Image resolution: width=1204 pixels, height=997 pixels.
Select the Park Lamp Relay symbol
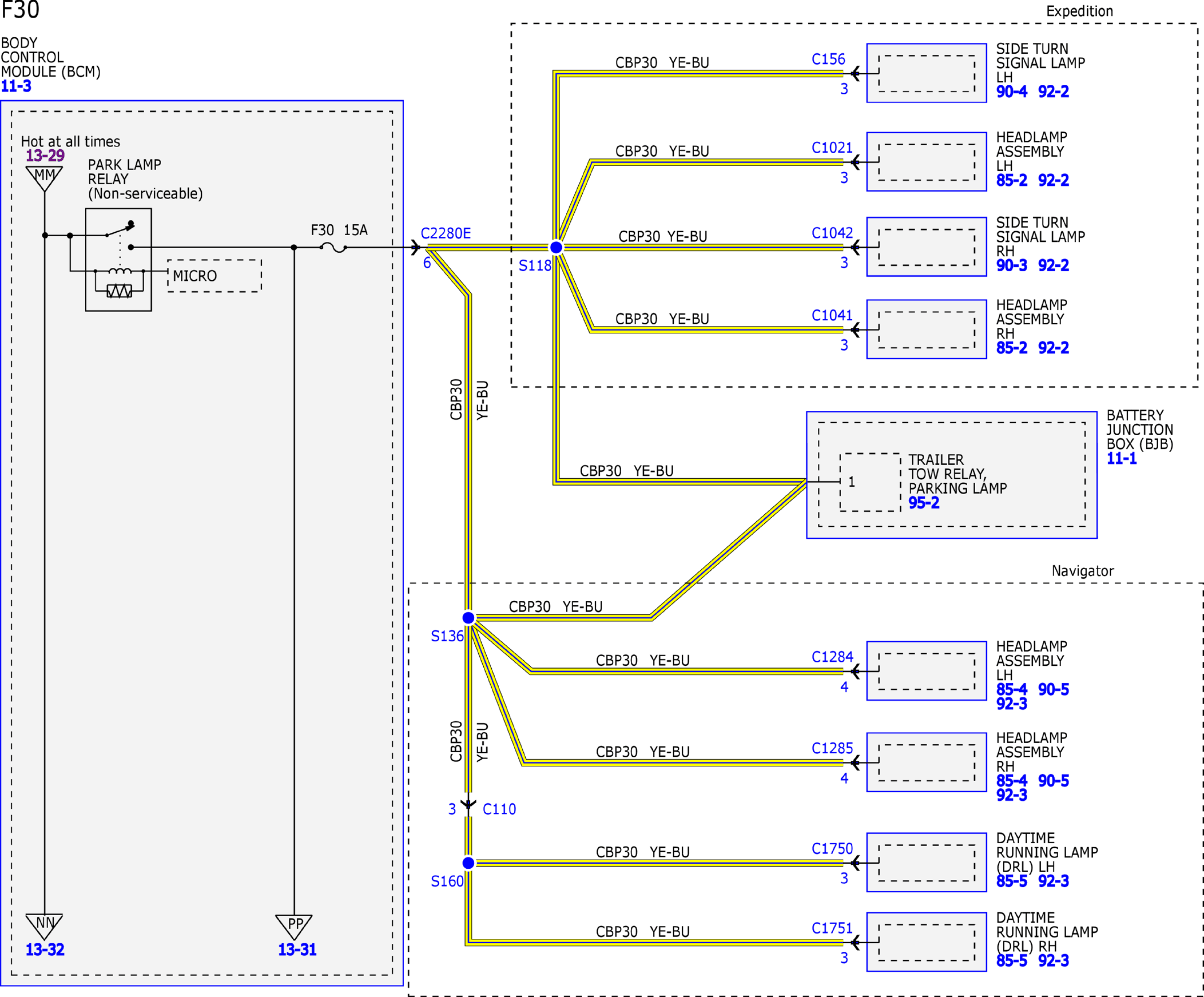(118, 260)
